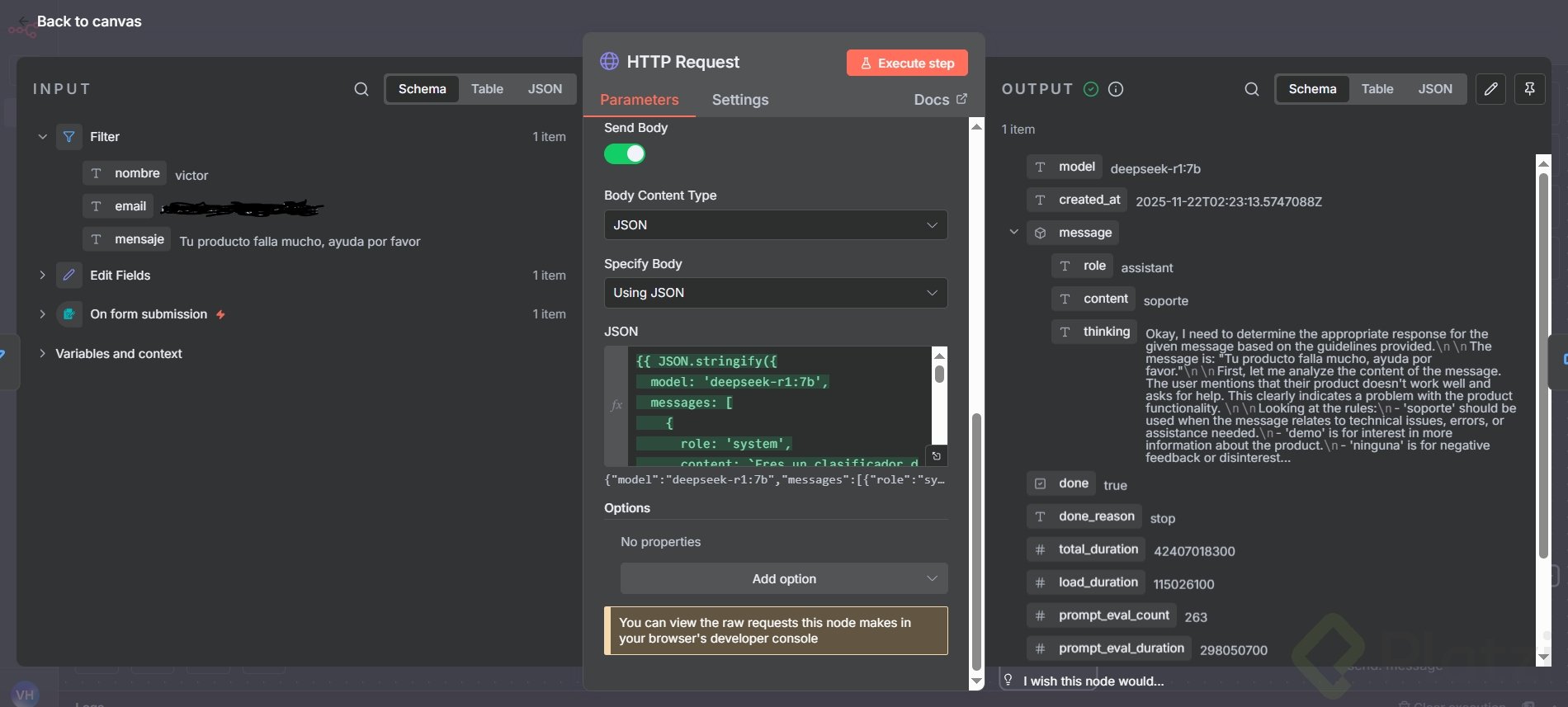Collapse the message object in OUTPUT
The width and height of the screenshot is (1568, 707).
point(1013,233)
